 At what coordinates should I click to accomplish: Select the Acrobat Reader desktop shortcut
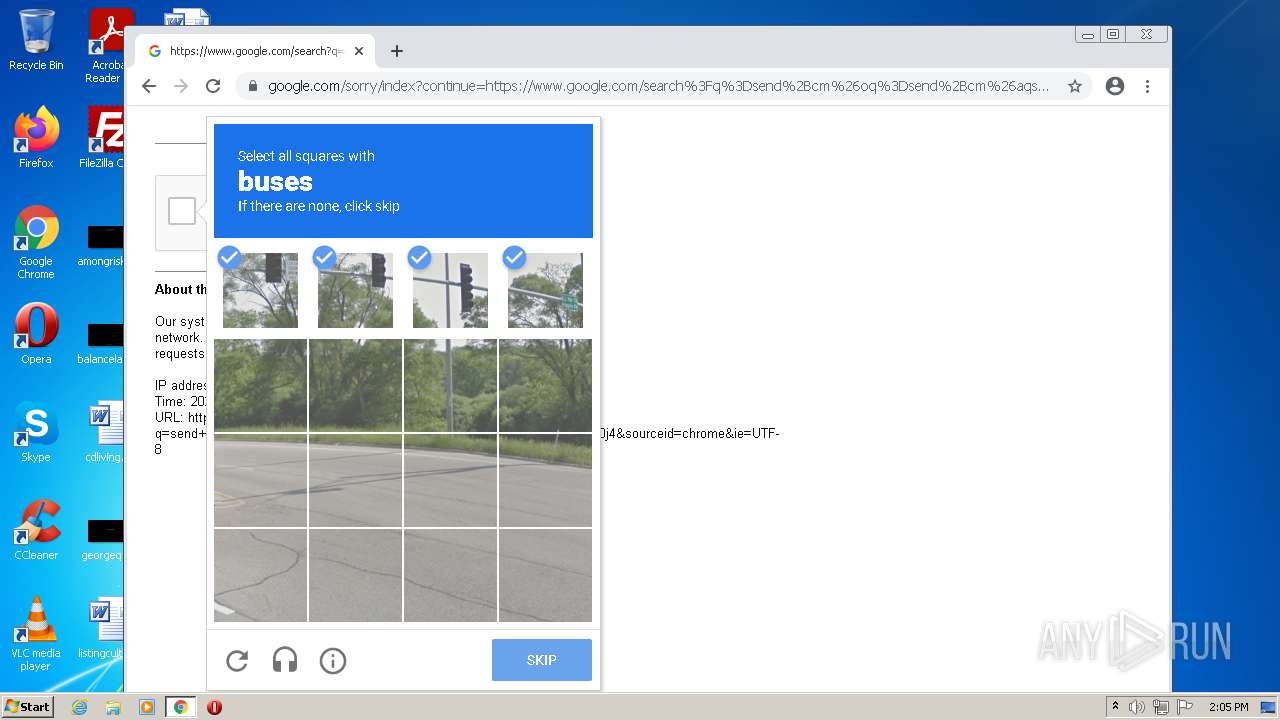pyautogui.click(x=104, y=46)
